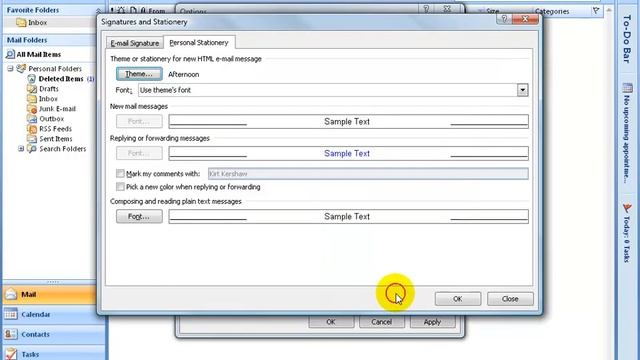Click the dialog help question mark button
The height and width of the screenshot is (360, 640).
click(x=504, y=19)
